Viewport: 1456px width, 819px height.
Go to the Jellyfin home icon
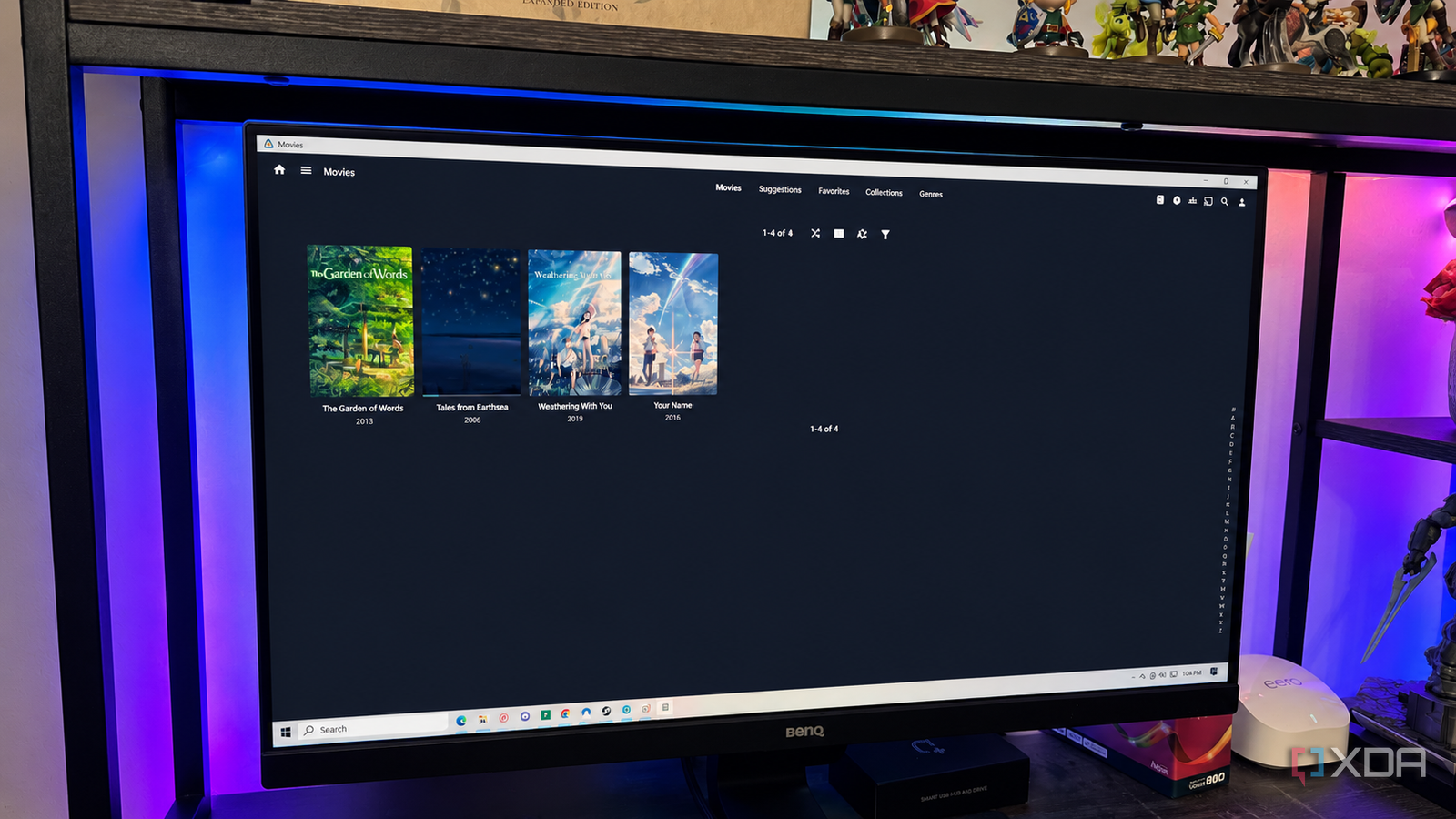point(279,170)
